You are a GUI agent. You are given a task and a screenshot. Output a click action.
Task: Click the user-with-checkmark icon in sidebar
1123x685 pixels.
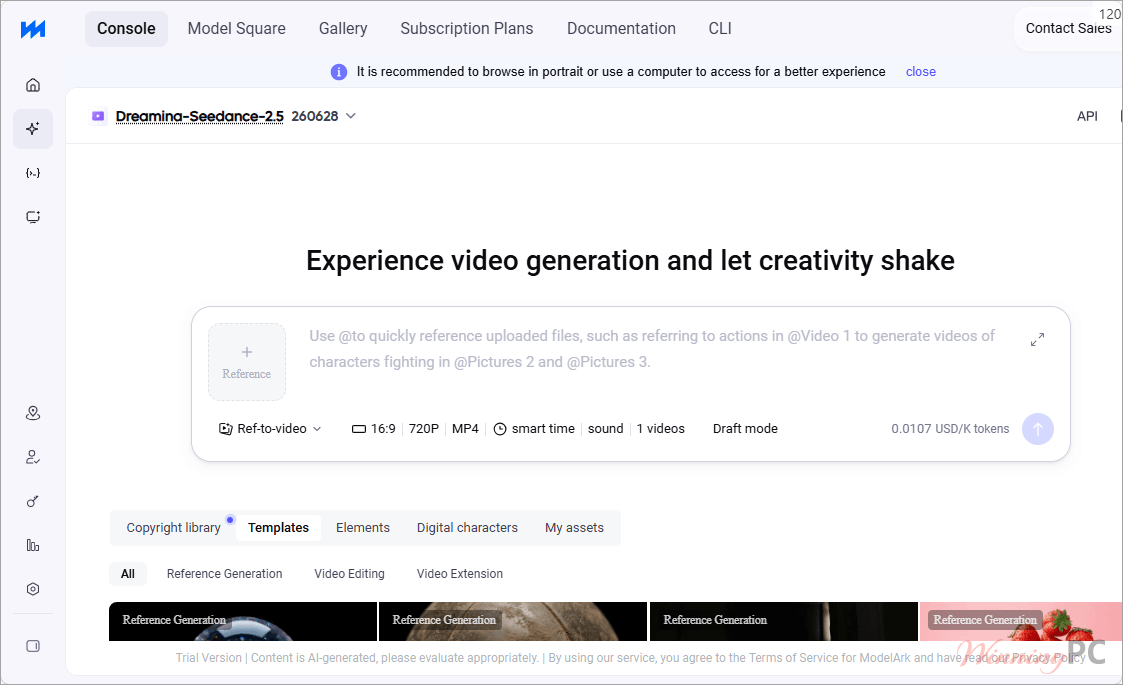point(33,457)
